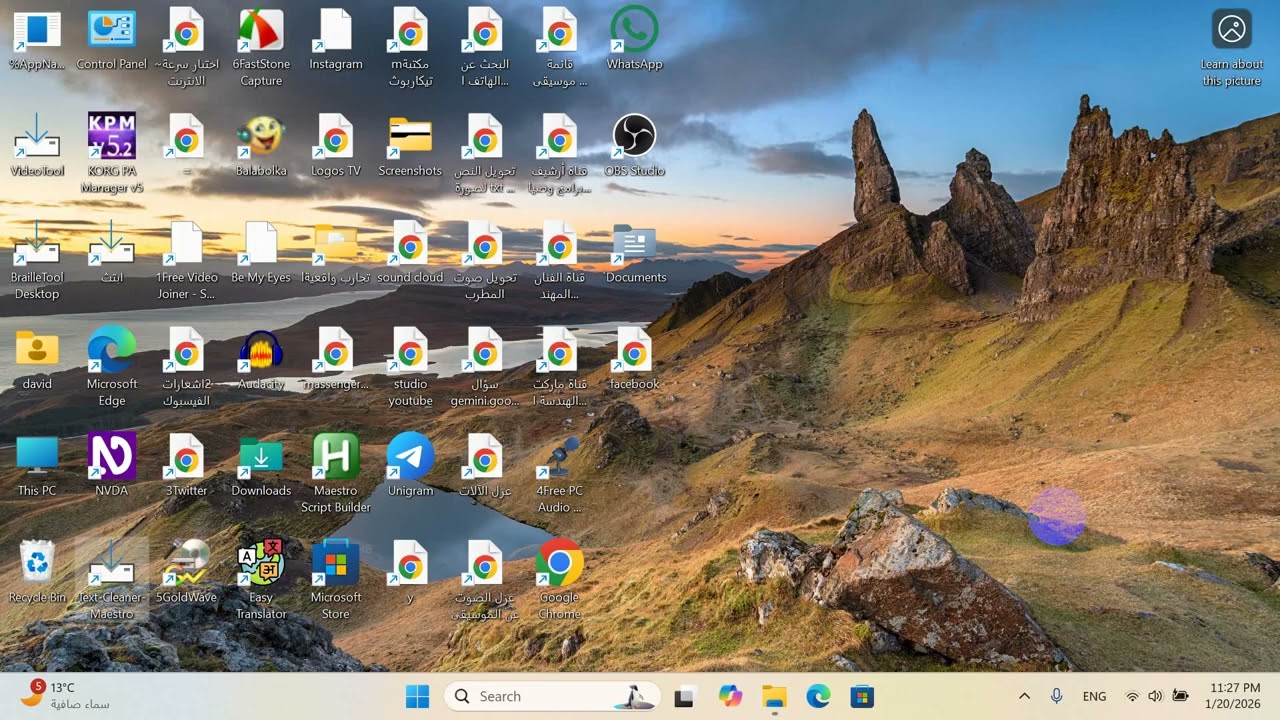Select the facebook Chrome shortcut
Image resolution: width=1280 pixels, height=720 pixels.
(x=634, y=359)
